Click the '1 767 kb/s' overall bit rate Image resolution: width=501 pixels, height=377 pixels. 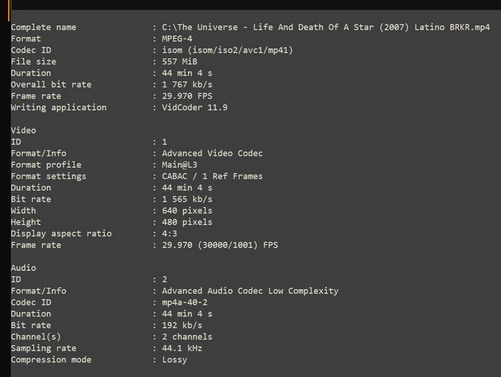coord(187,85)
